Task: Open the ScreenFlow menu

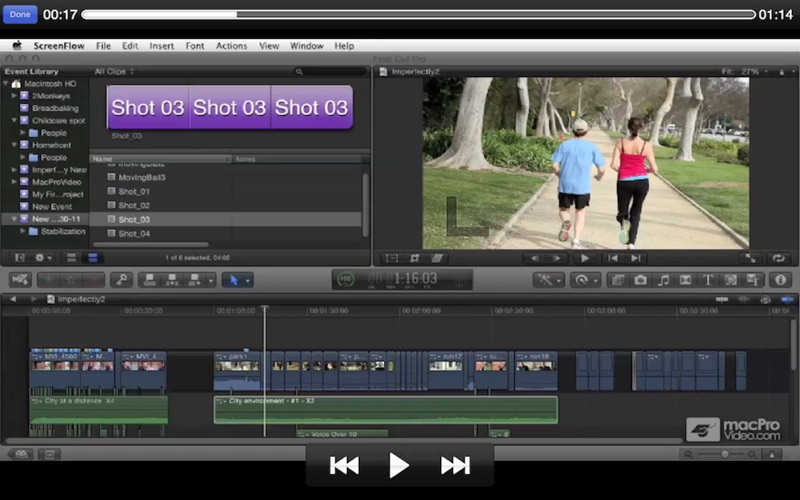Action: pos(59,45)
